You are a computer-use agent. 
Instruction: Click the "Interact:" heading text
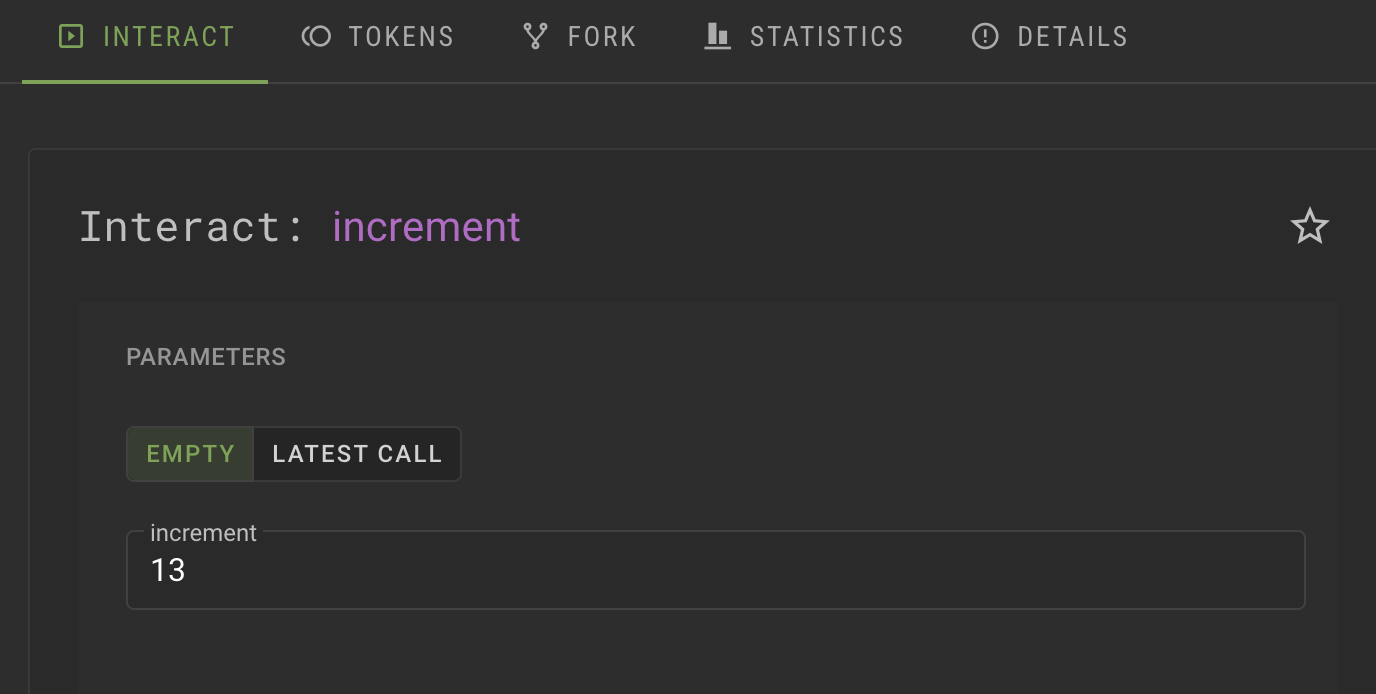[x=192, y=227]
